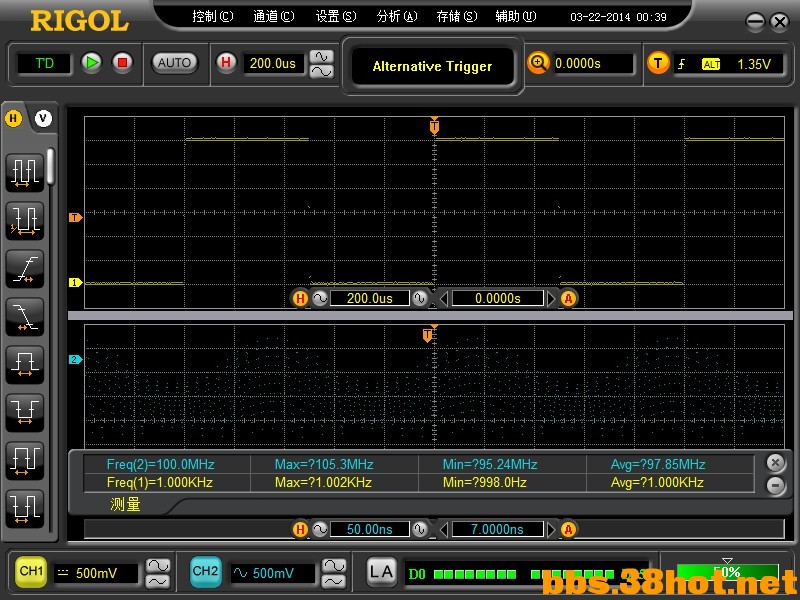The height and width of the screenshot is (600, 800).
Task: Click the Freq(2)=100.0MHz measurement
Action: click(160, 464)
